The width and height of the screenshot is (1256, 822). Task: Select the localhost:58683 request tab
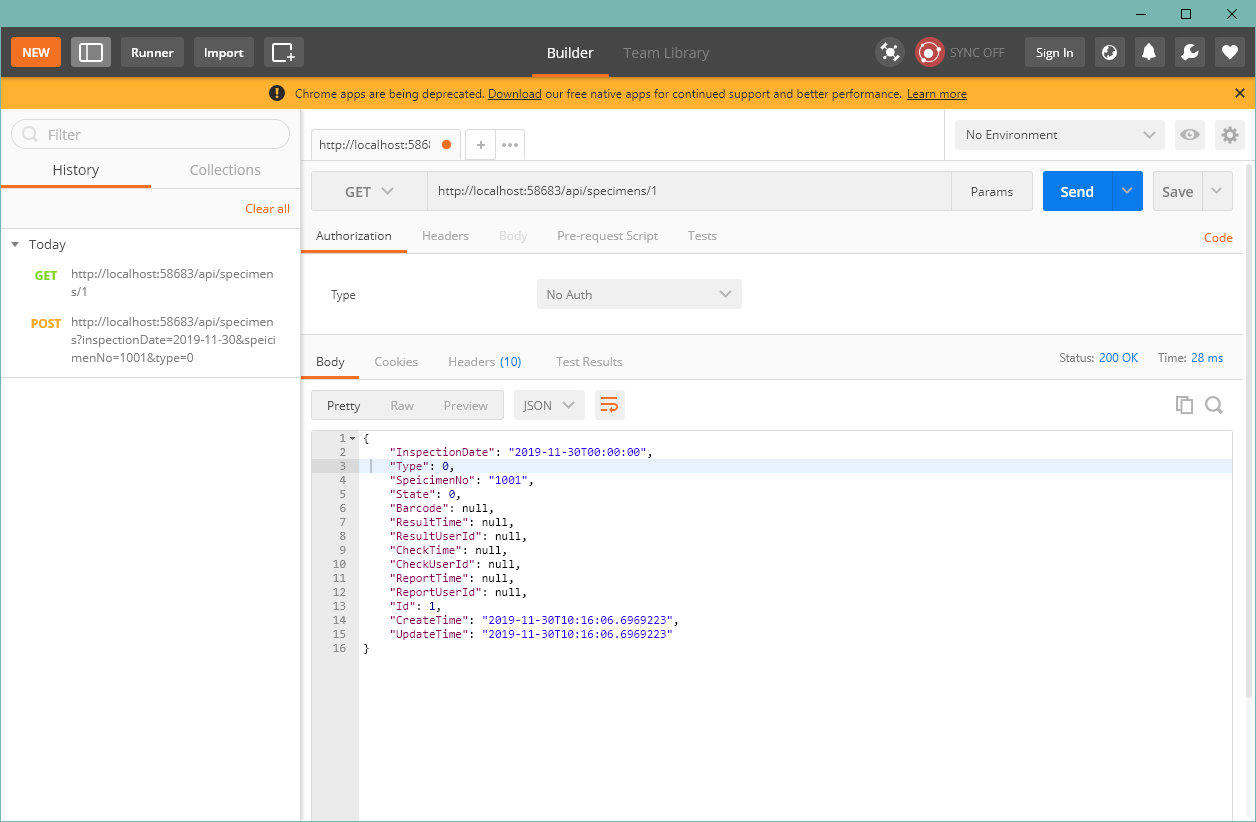(386, 145)
